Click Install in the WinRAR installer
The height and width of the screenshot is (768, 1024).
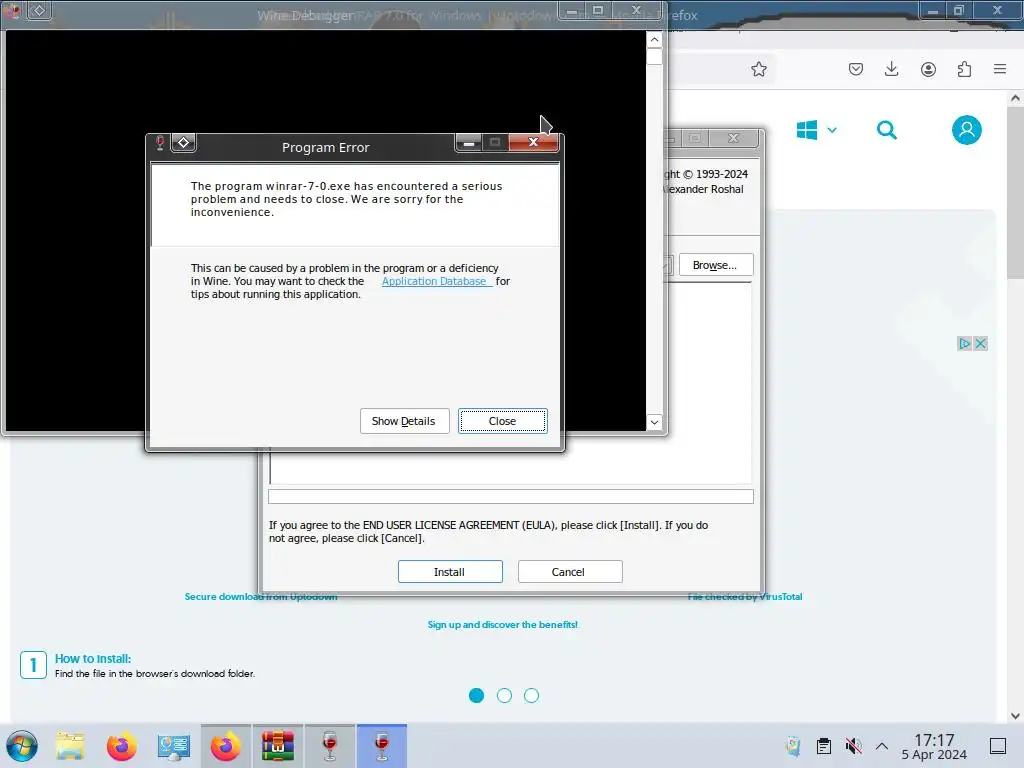click(450, 571)
